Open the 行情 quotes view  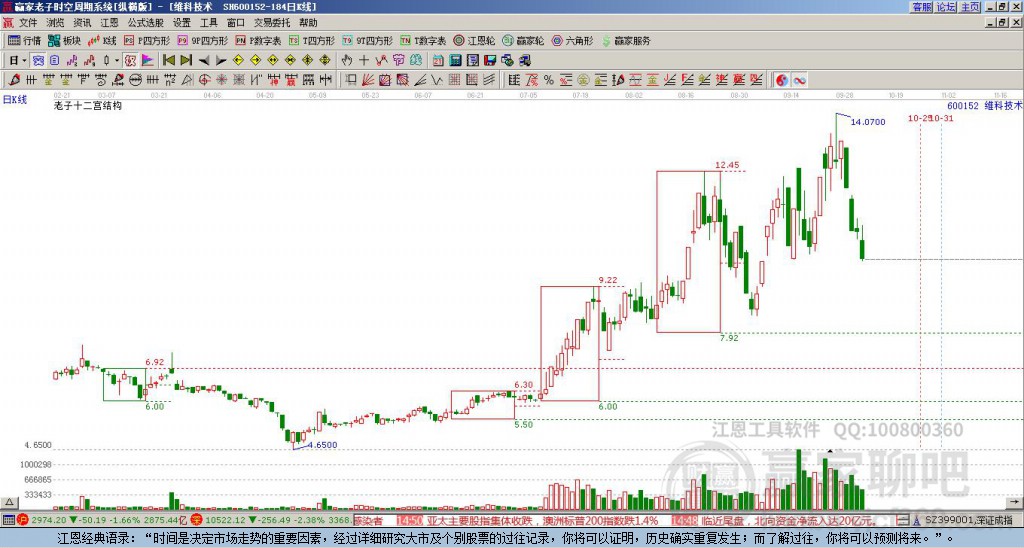tap(25, 40)
